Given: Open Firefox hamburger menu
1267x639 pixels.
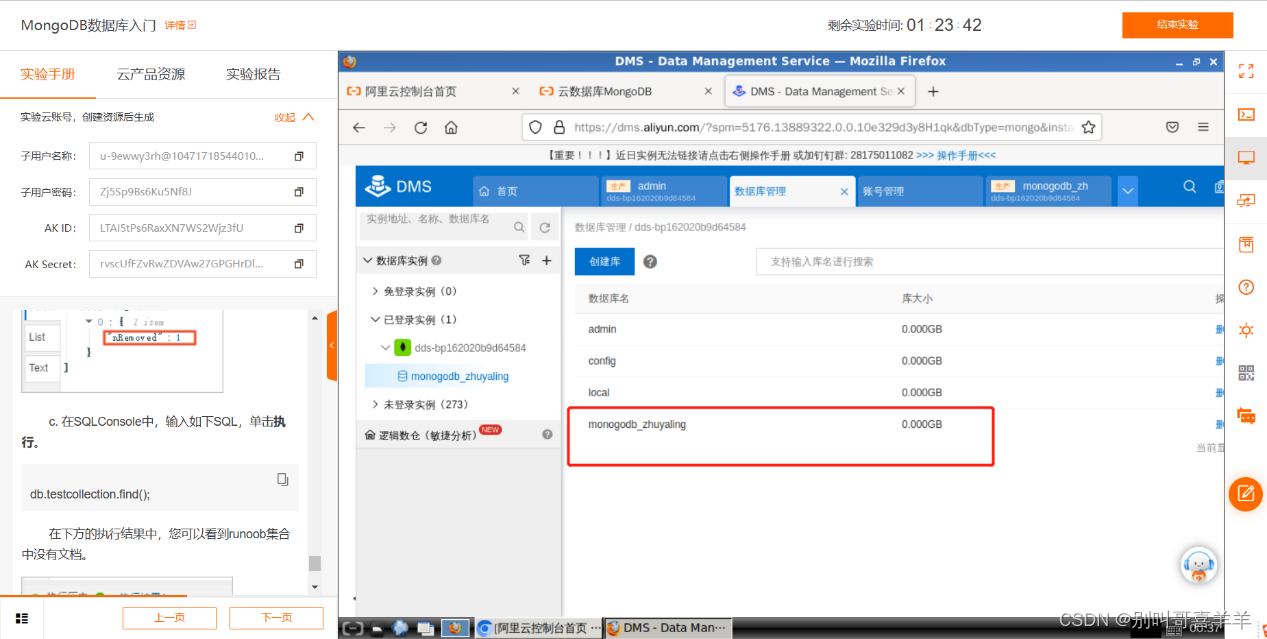Looking at the screenshot, I should (x=1203, y=127).
